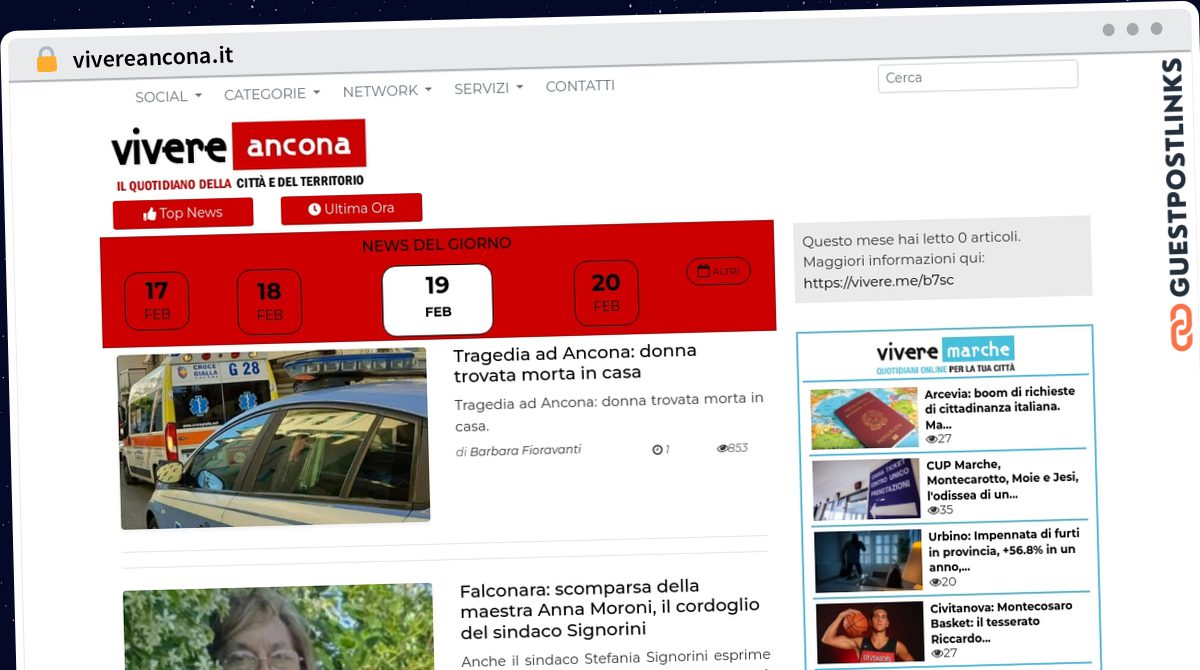Click the comment count icon under Tragedia article
This screenshot has width=1200, height=670.
[657, 450]
